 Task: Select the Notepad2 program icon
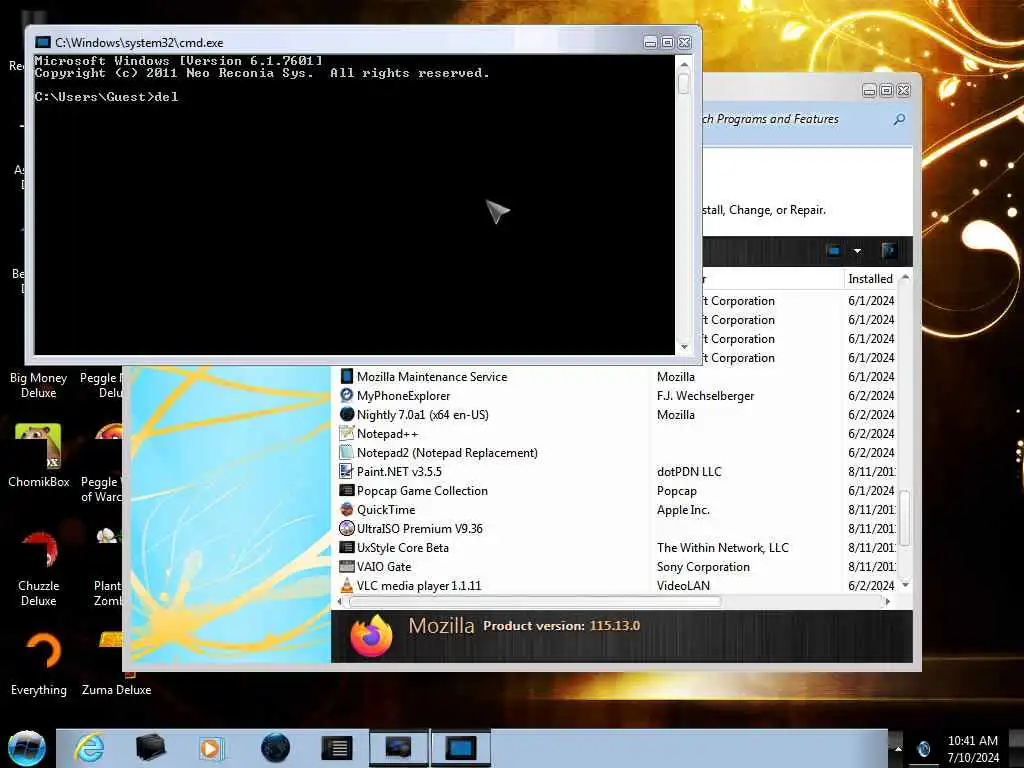347,453
